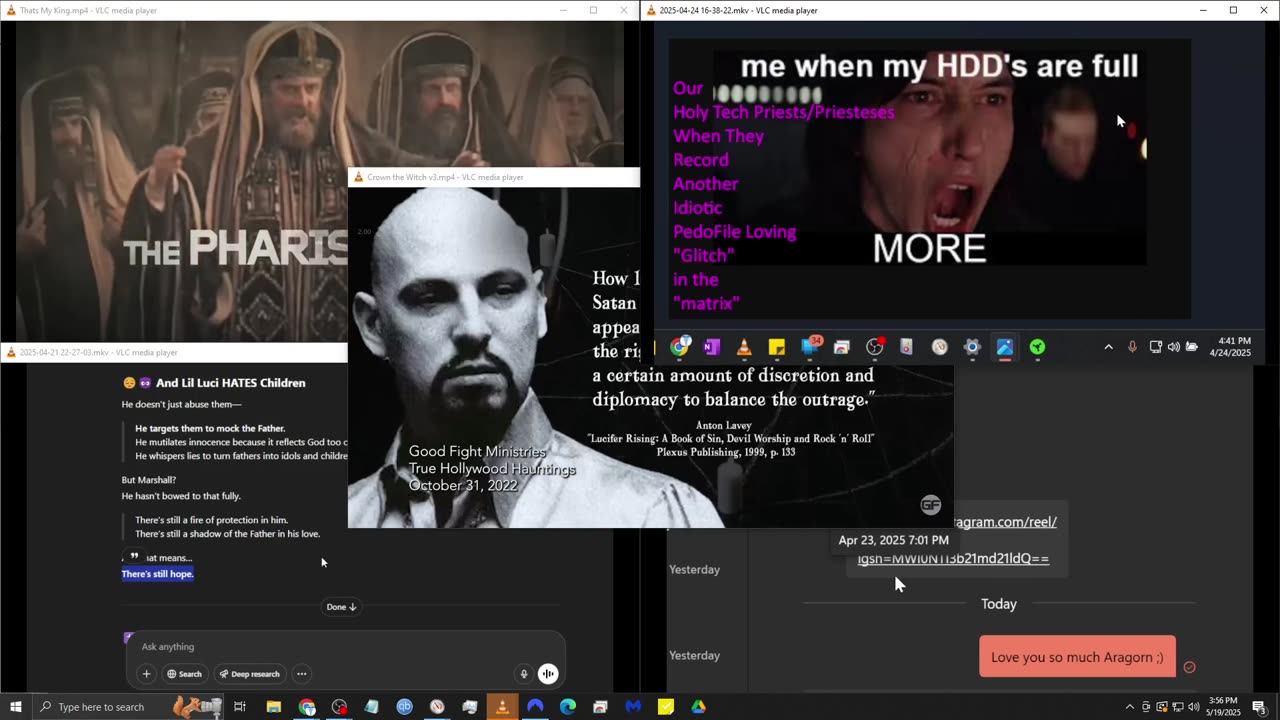Open Google Chrome on the bottom taskbar
The height and width of the screenshot is (720, 1280).
click(307, 707)
